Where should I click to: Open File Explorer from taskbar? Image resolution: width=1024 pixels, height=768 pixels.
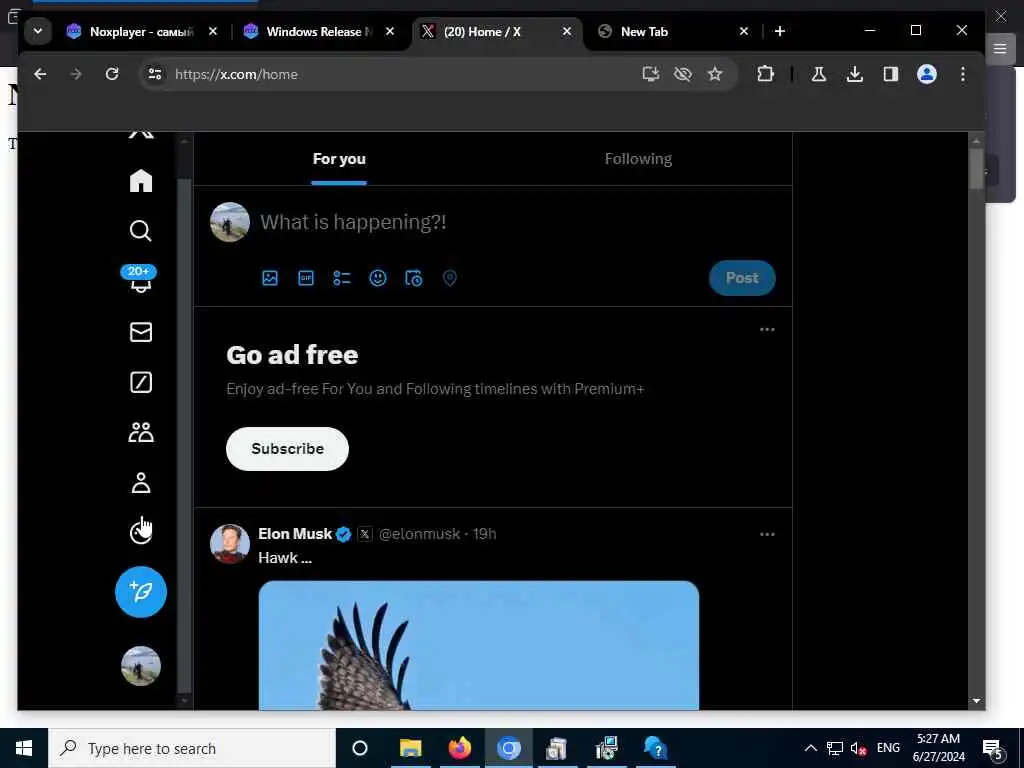pos(411,748)
